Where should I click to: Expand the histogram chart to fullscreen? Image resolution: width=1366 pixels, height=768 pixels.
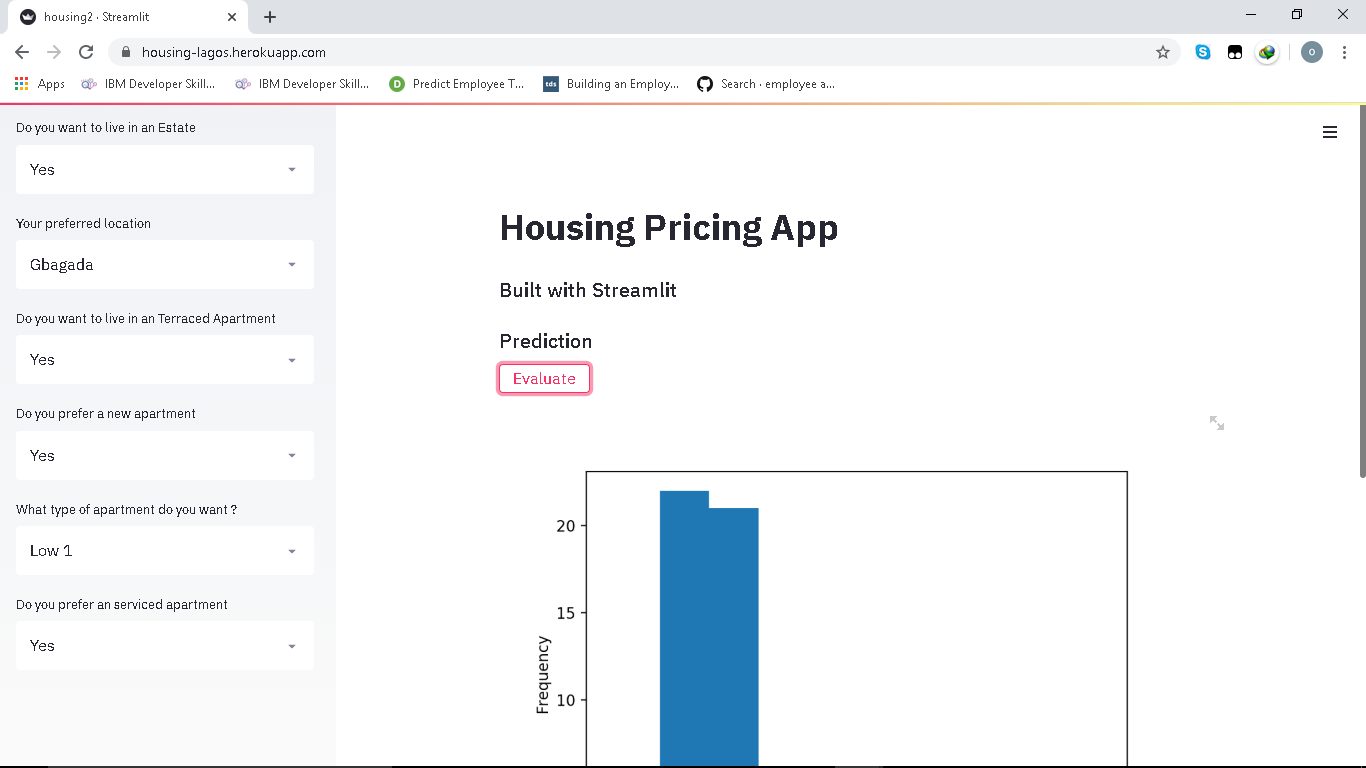click(1217, 423)
